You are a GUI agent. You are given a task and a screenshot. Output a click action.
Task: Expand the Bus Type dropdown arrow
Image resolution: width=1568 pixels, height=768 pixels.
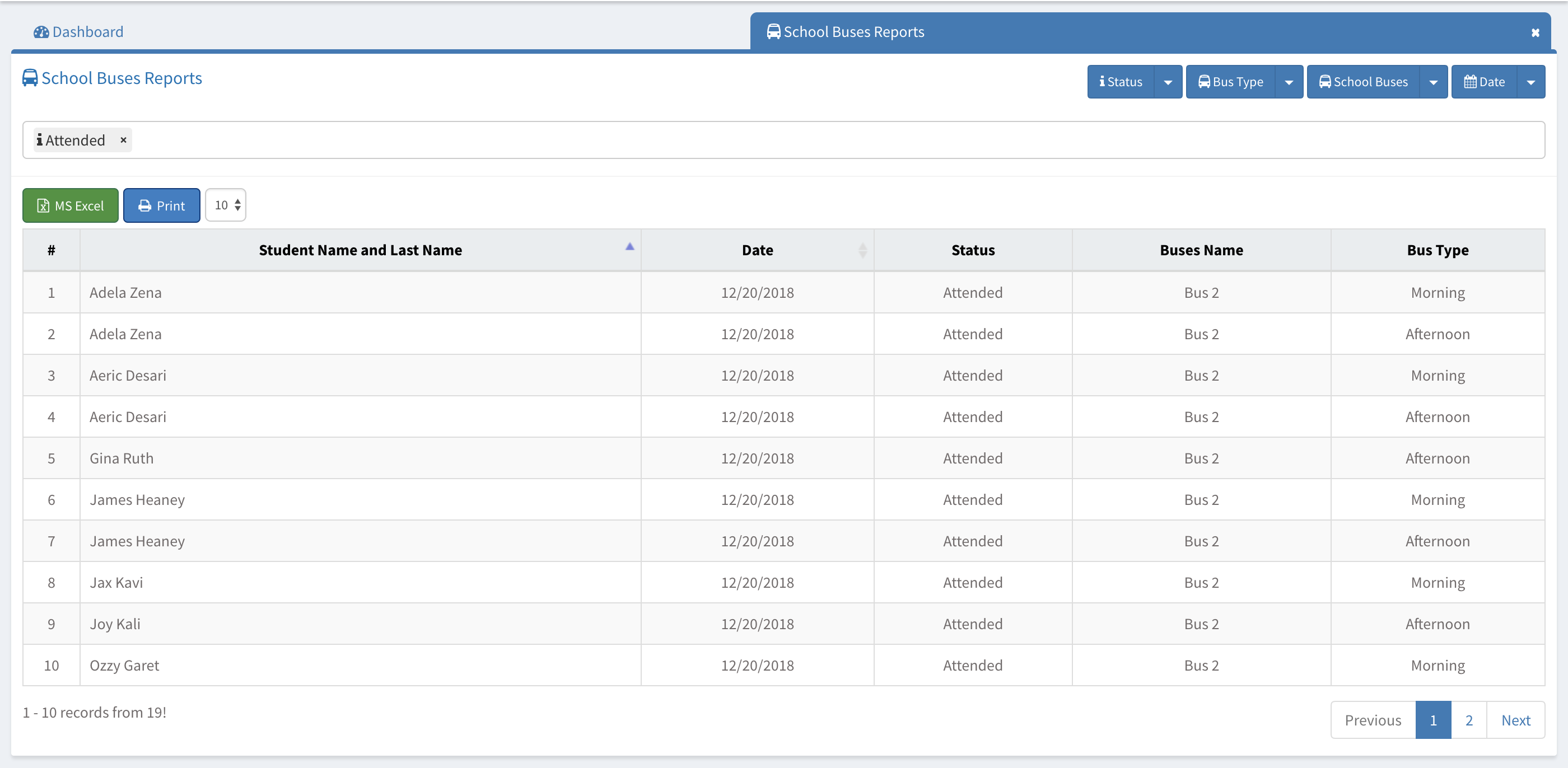1289,81
